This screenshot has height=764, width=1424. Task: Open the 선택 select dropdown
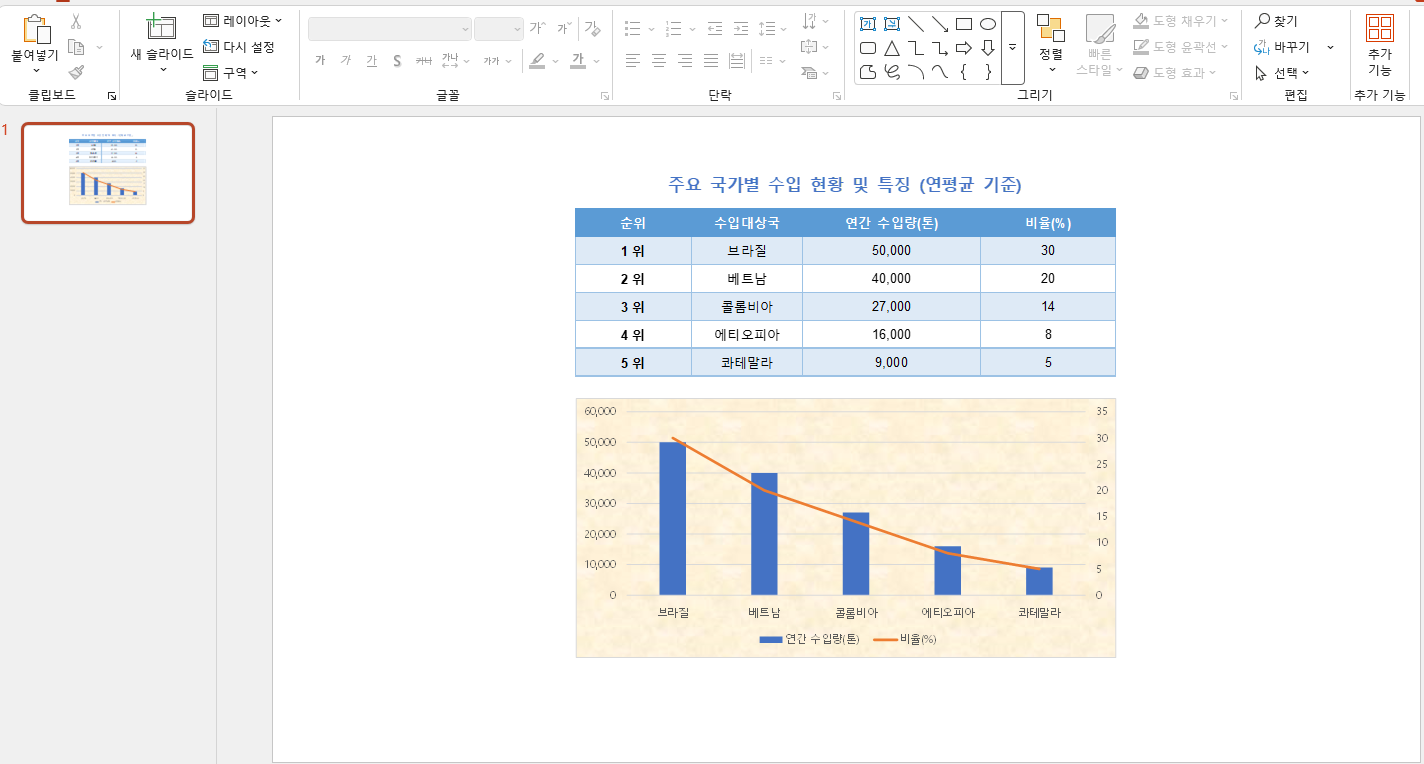tap(1282, 73)
